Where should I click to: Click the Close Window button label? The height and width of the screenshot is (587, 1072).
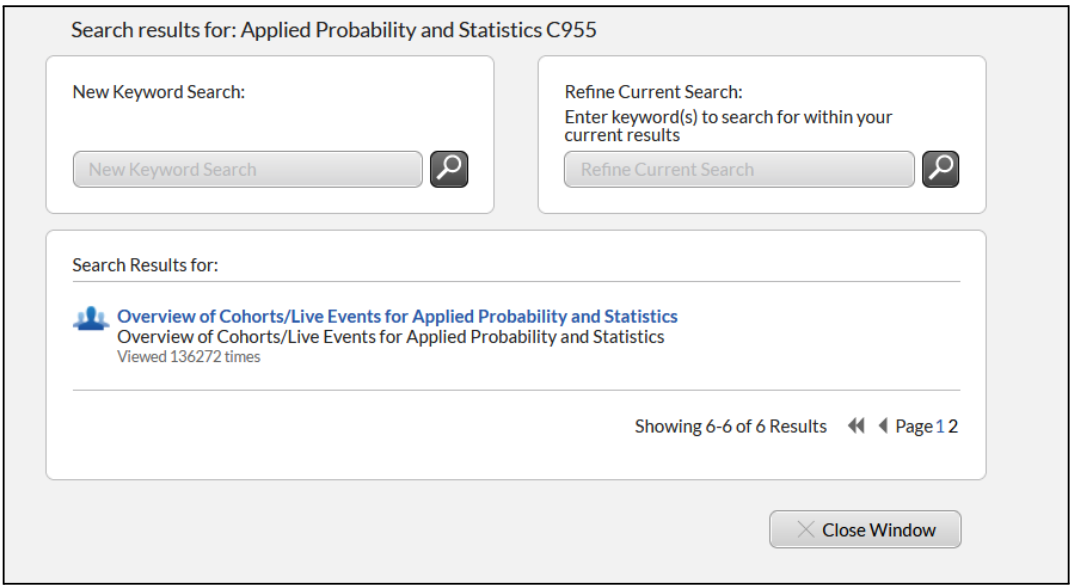click(879, 530)
